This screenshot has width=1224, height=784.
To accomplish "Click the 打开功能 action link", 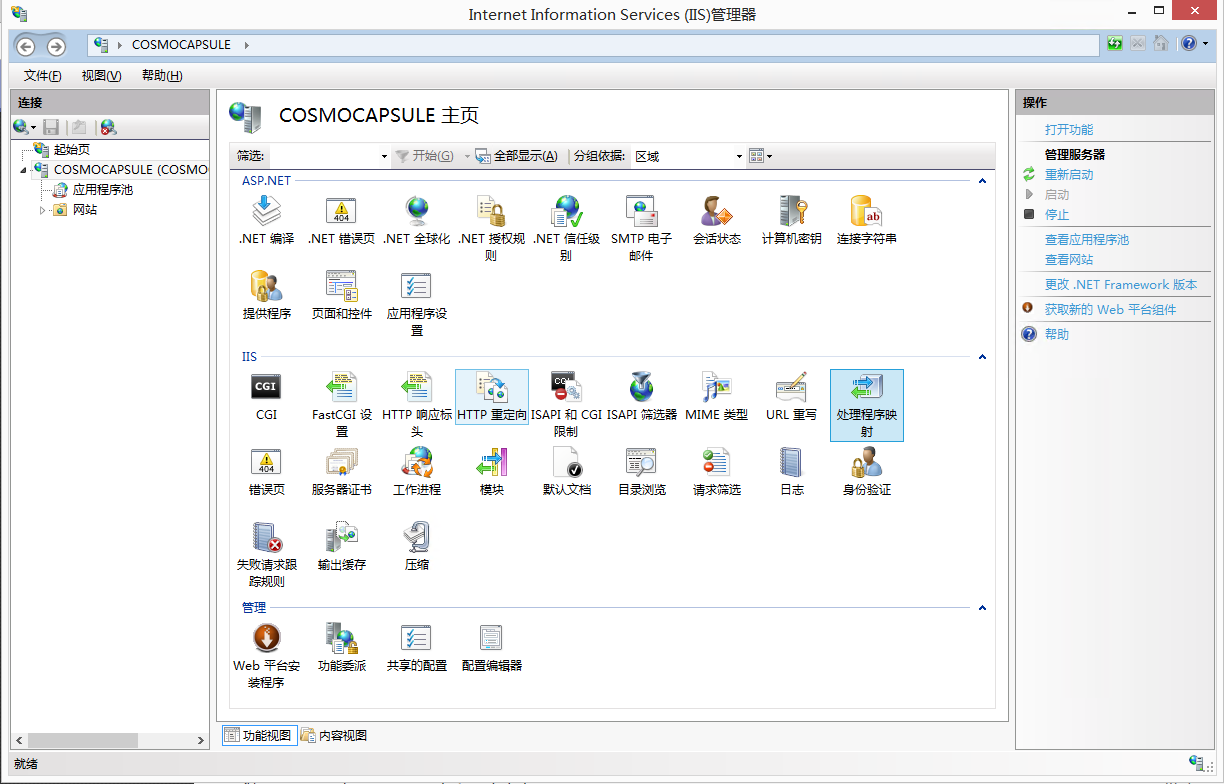I will (x=1069, y=130).
